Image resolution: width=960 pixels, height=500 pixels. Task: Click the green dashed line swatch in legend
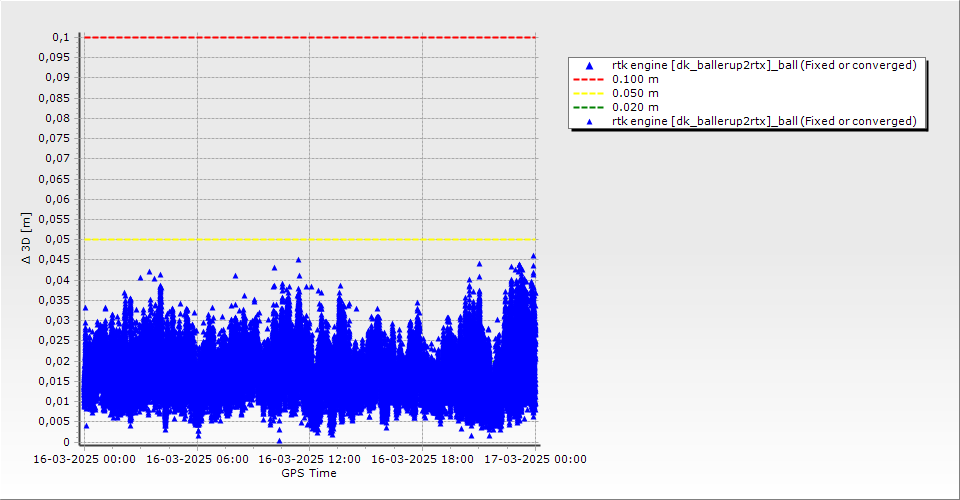coord(588,108)
